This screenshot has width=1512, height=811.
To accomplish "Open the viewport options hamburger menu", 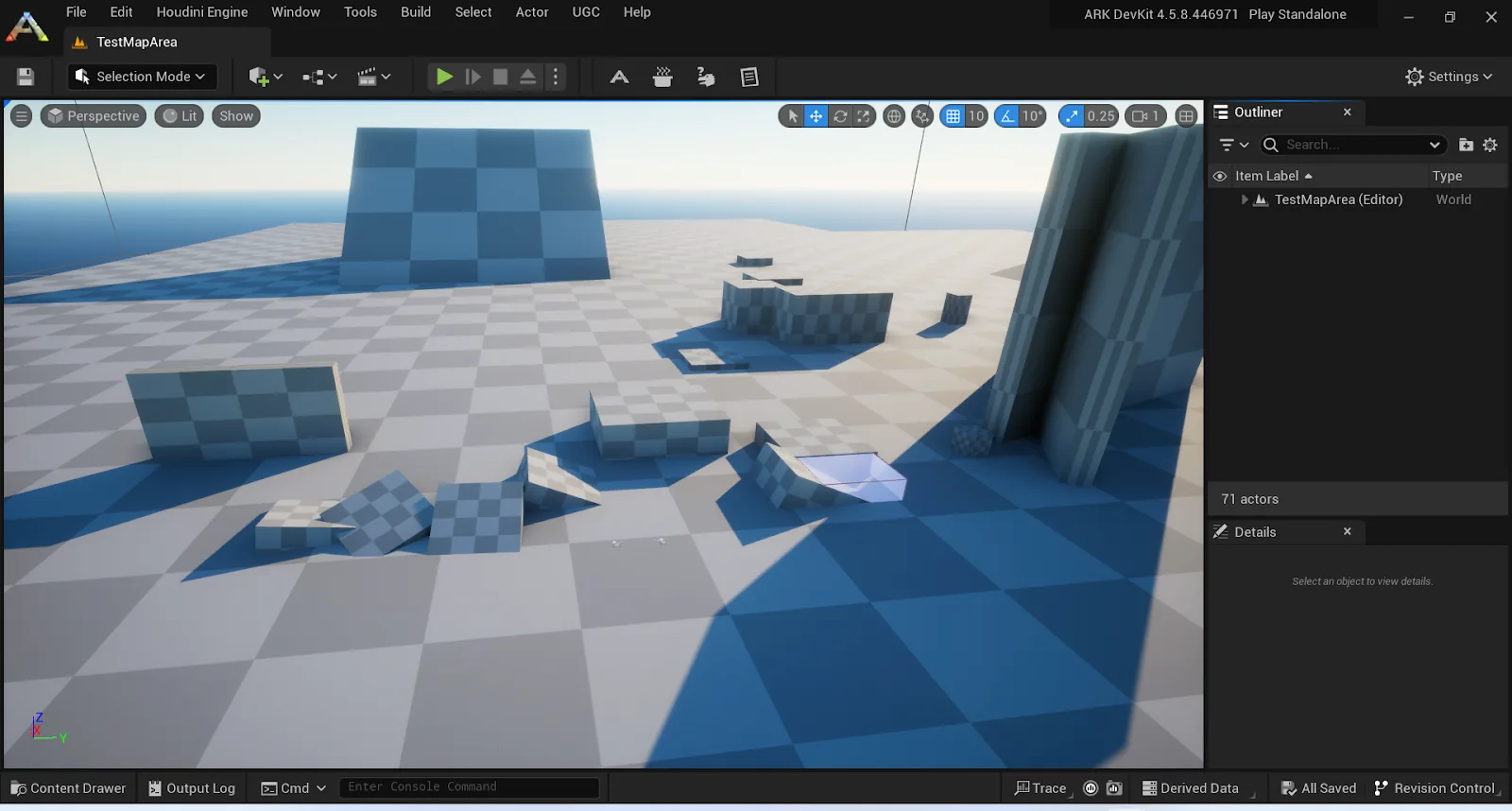I will click(22, 116).
